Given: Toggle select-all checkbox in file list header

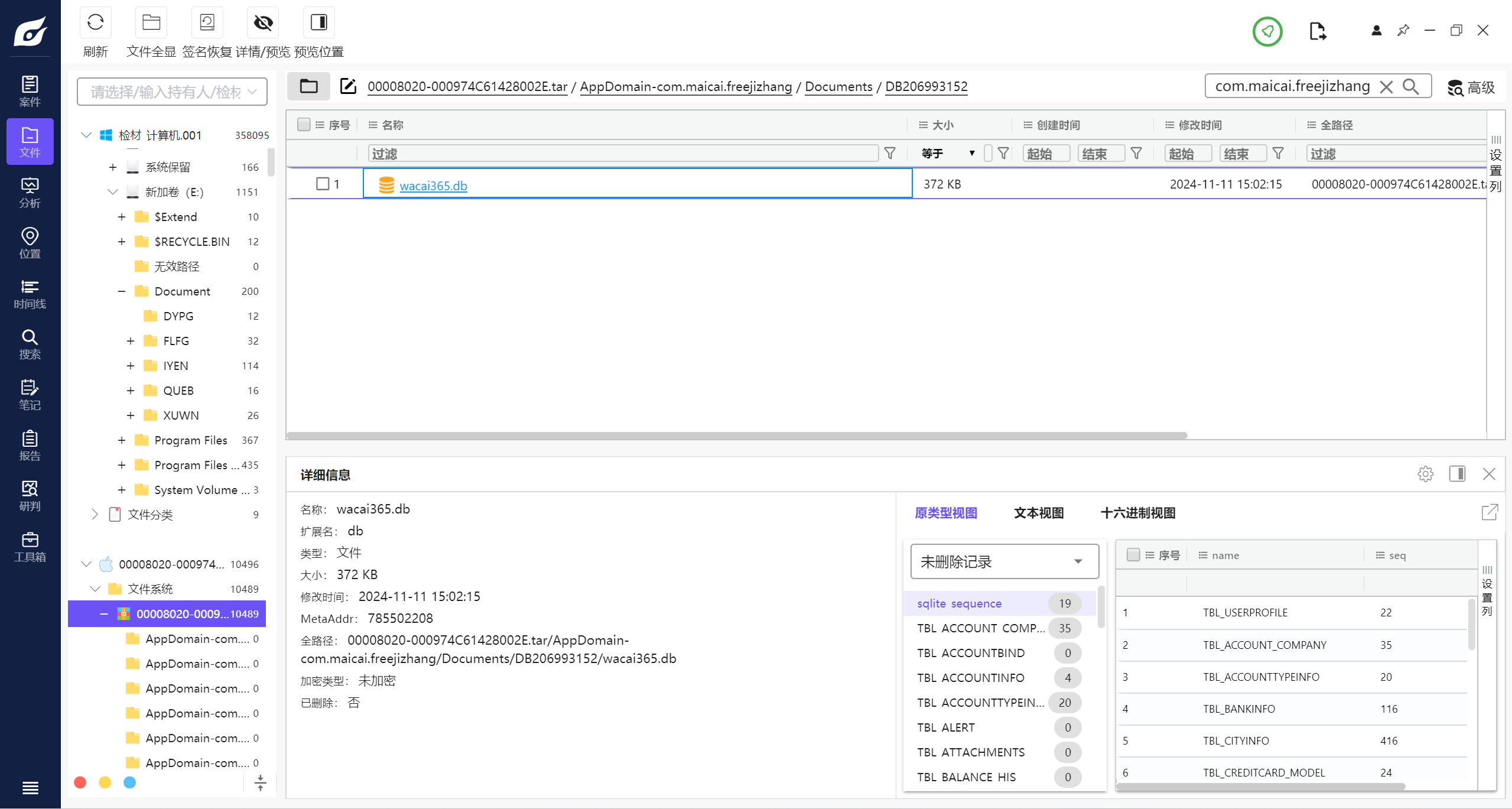Looking at the screenshot, I should tap(304, 125).
